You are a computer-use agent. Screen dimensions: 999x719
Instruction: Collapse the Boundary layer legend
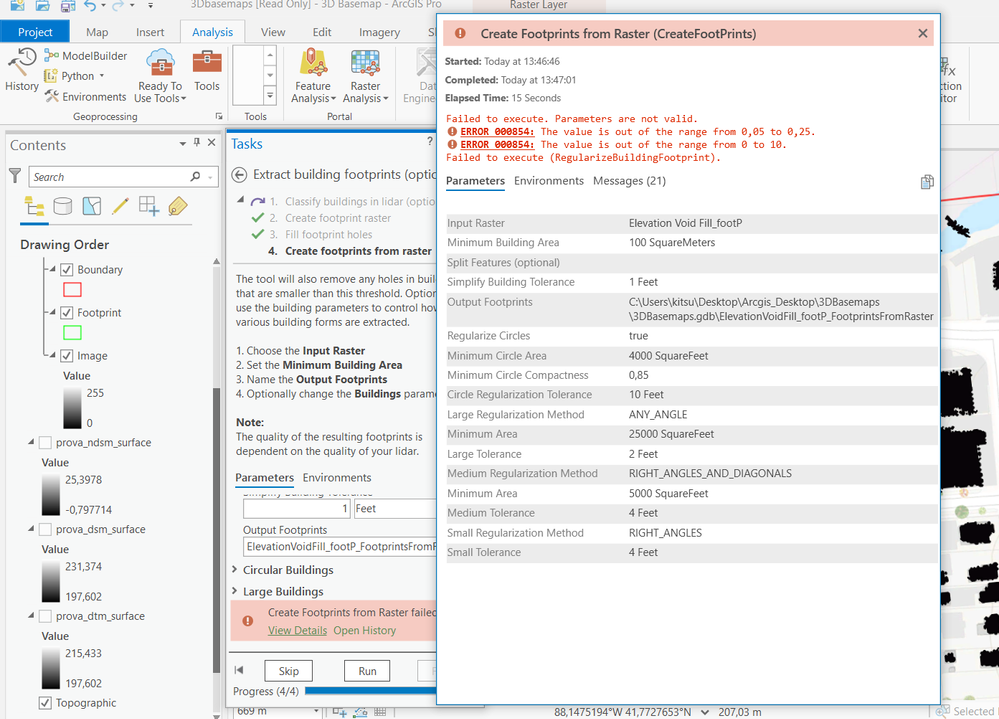[53, 269]
